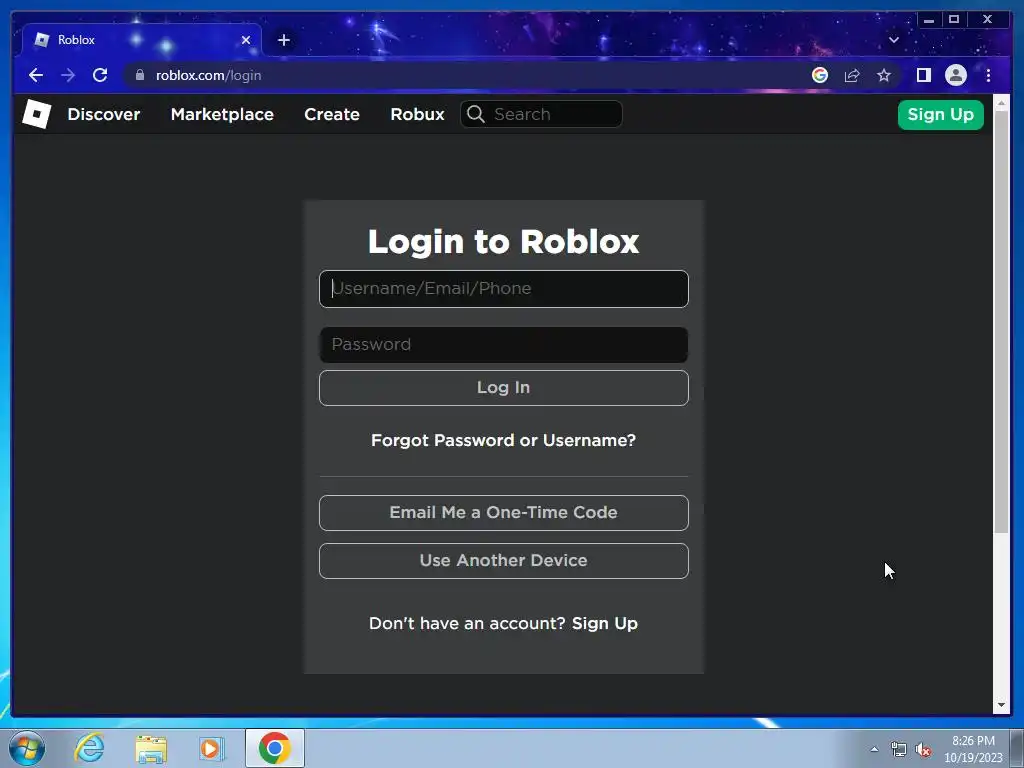Open the taskbar clock showing 8:26 PM

tap(973, 749)
